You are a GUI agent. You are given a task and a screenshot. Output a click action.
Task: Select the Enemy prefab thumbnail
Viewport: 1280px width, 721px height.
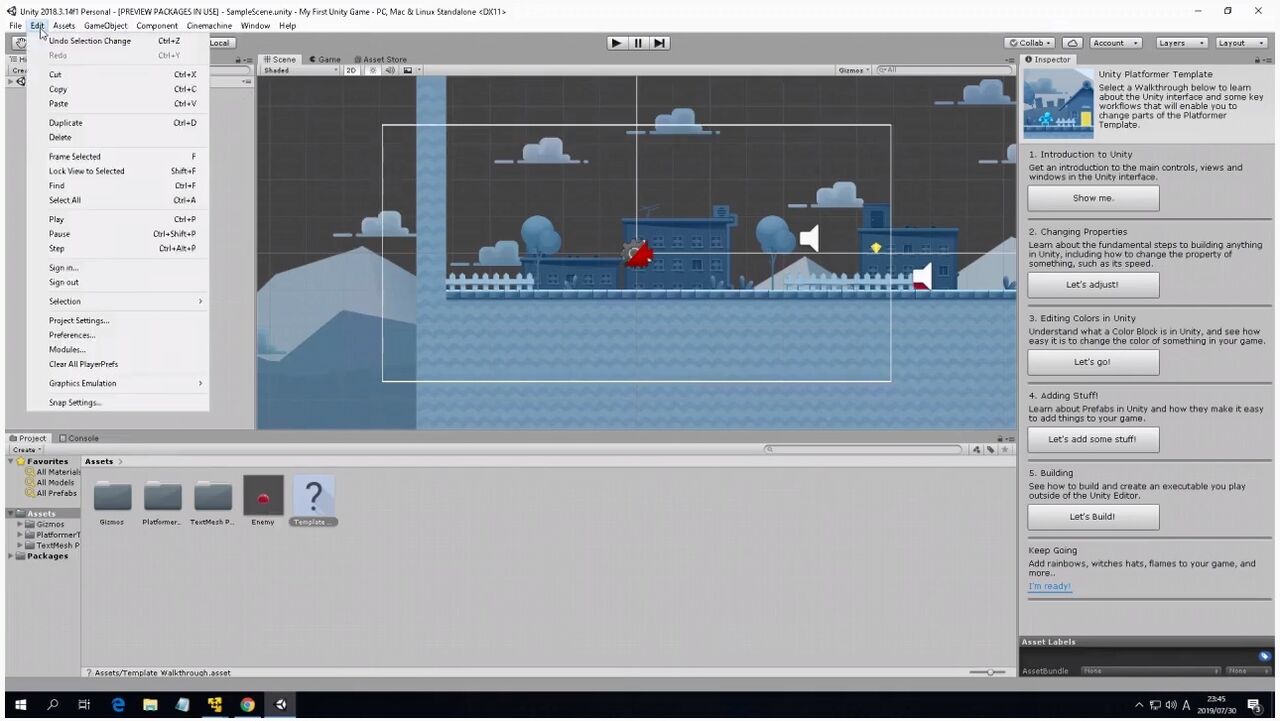pyautogui.click(x=263, y=495)
